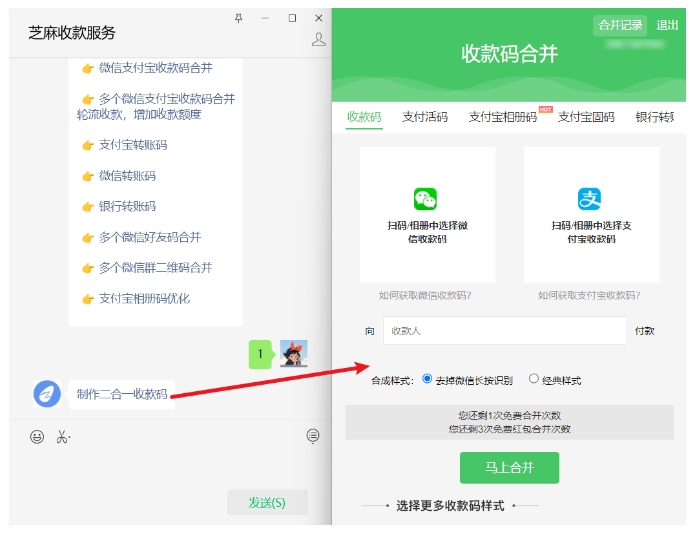Viewport: 692px width, 544px height.
Task: Open the 银行转账 tab
Action: point(654,117)
